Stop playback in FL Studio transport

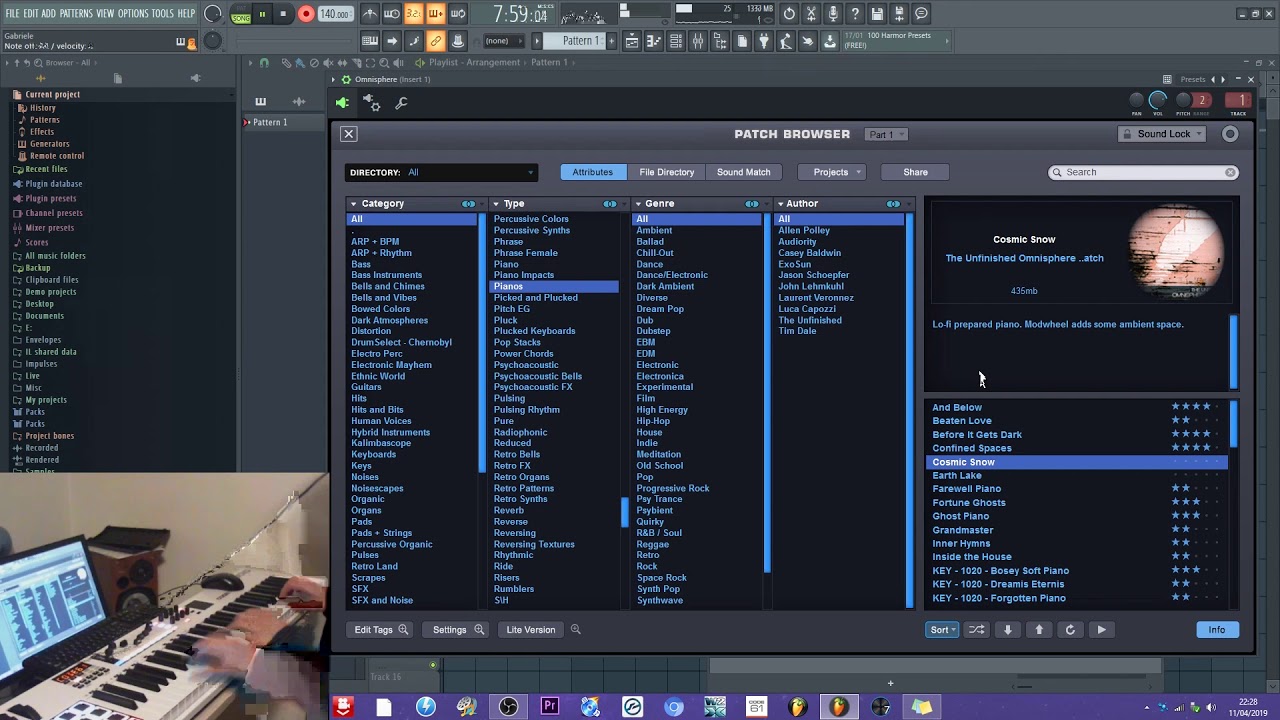pos(283,14)
